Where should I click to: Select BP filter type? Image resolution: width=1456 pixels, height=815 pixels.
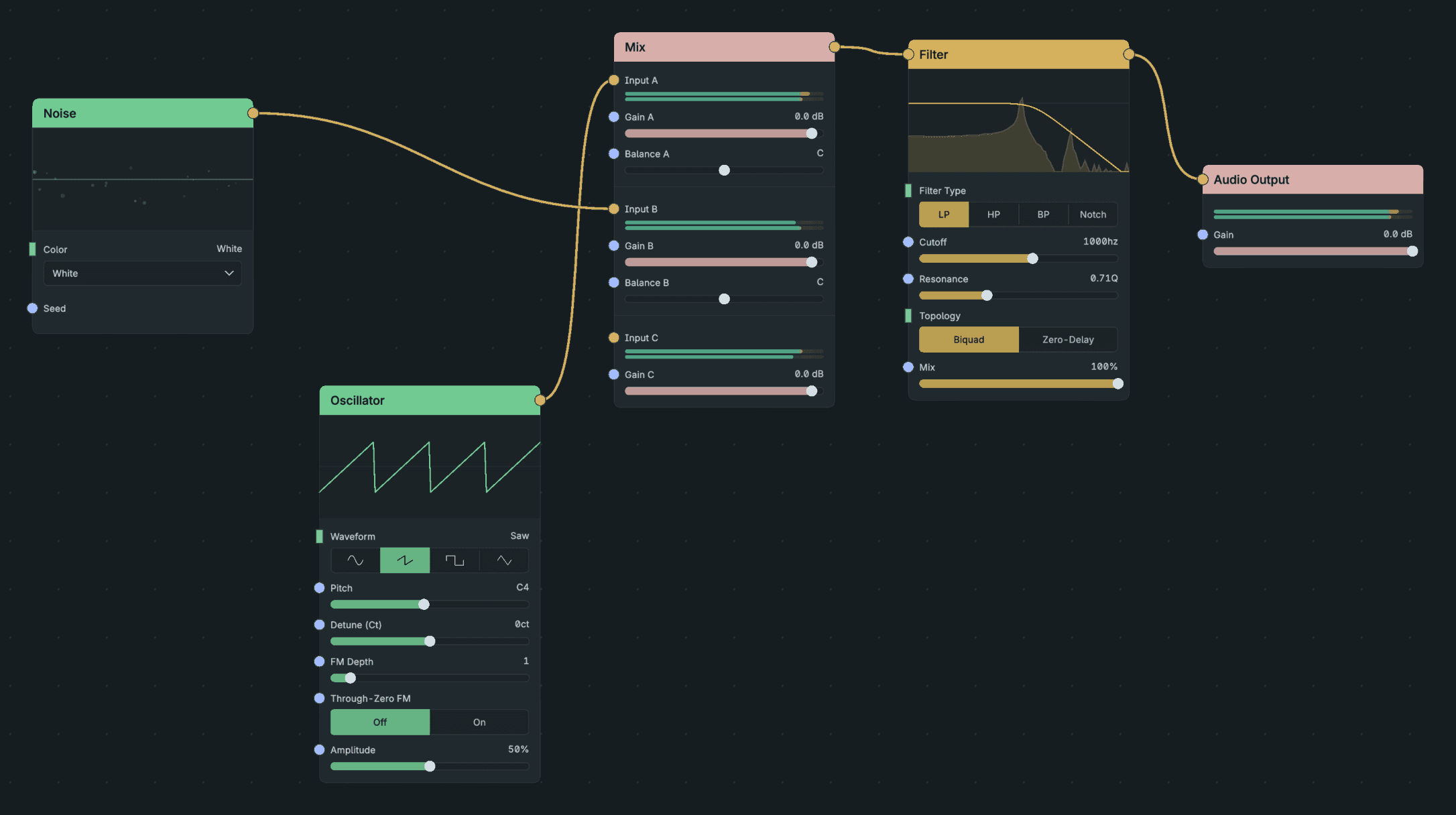coord(1043,214)
